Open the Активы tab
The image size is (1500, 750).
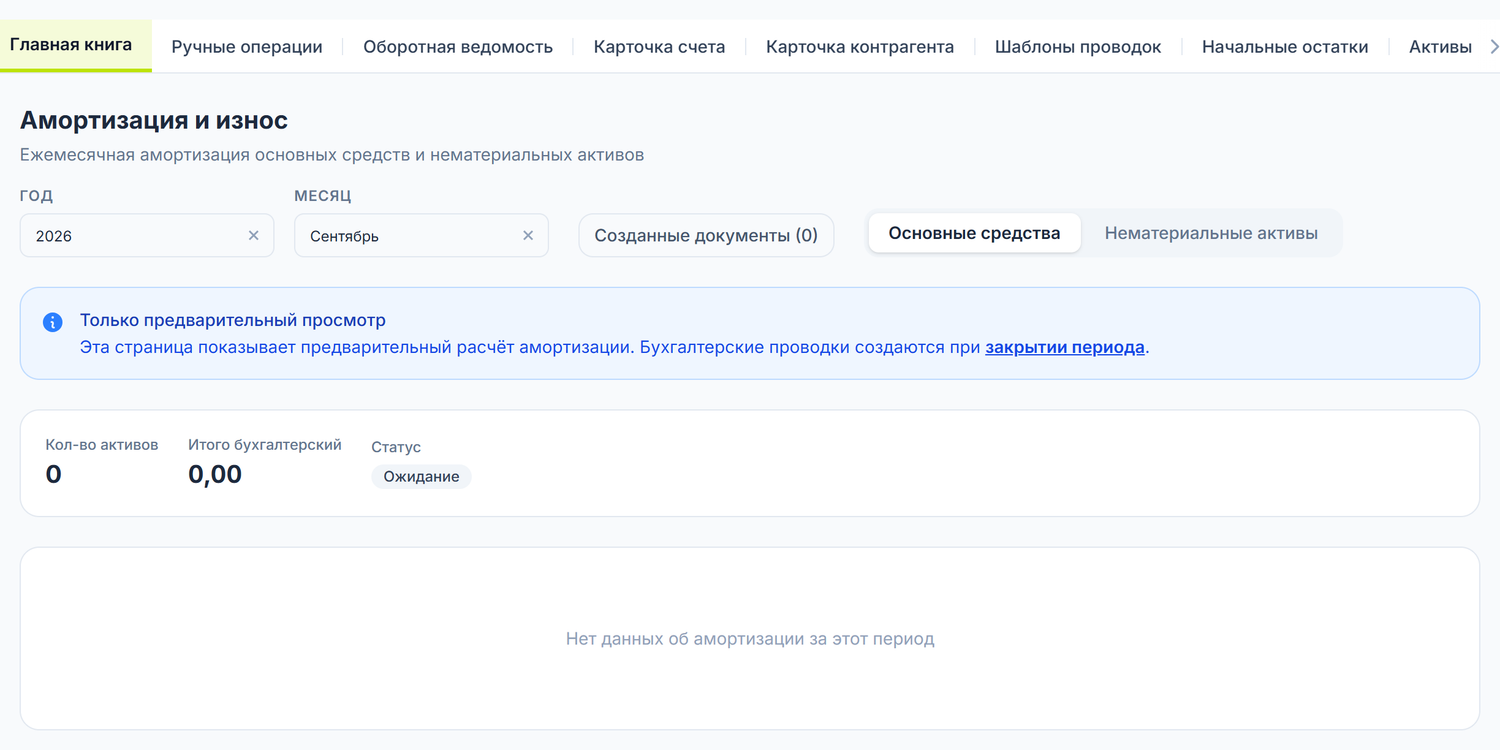1440,46
